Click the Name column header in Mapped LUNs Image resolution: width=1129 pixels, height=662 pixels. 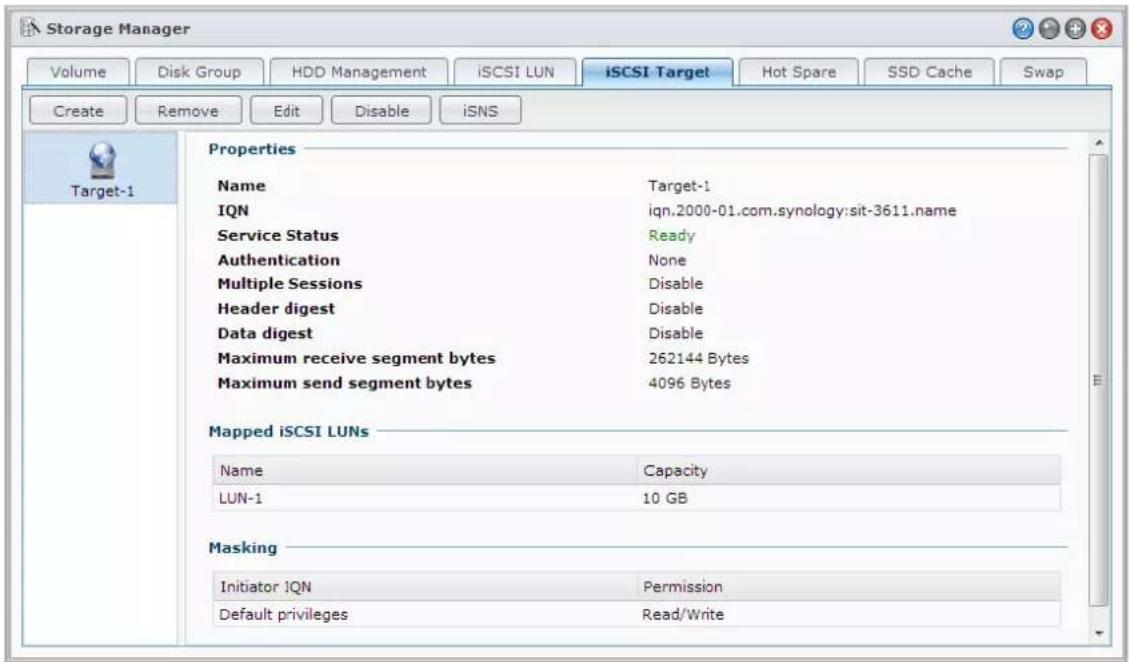click(425, 470)
